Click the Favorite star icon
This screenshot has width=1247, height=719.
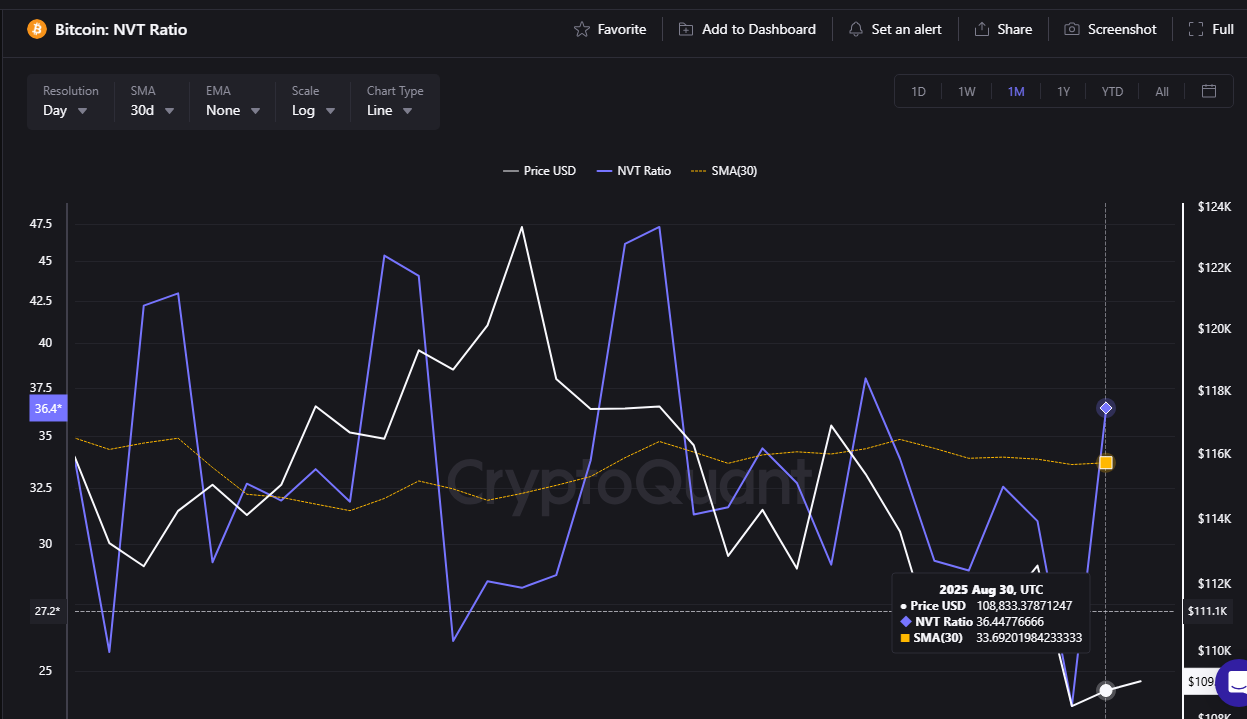coord(580,30)
